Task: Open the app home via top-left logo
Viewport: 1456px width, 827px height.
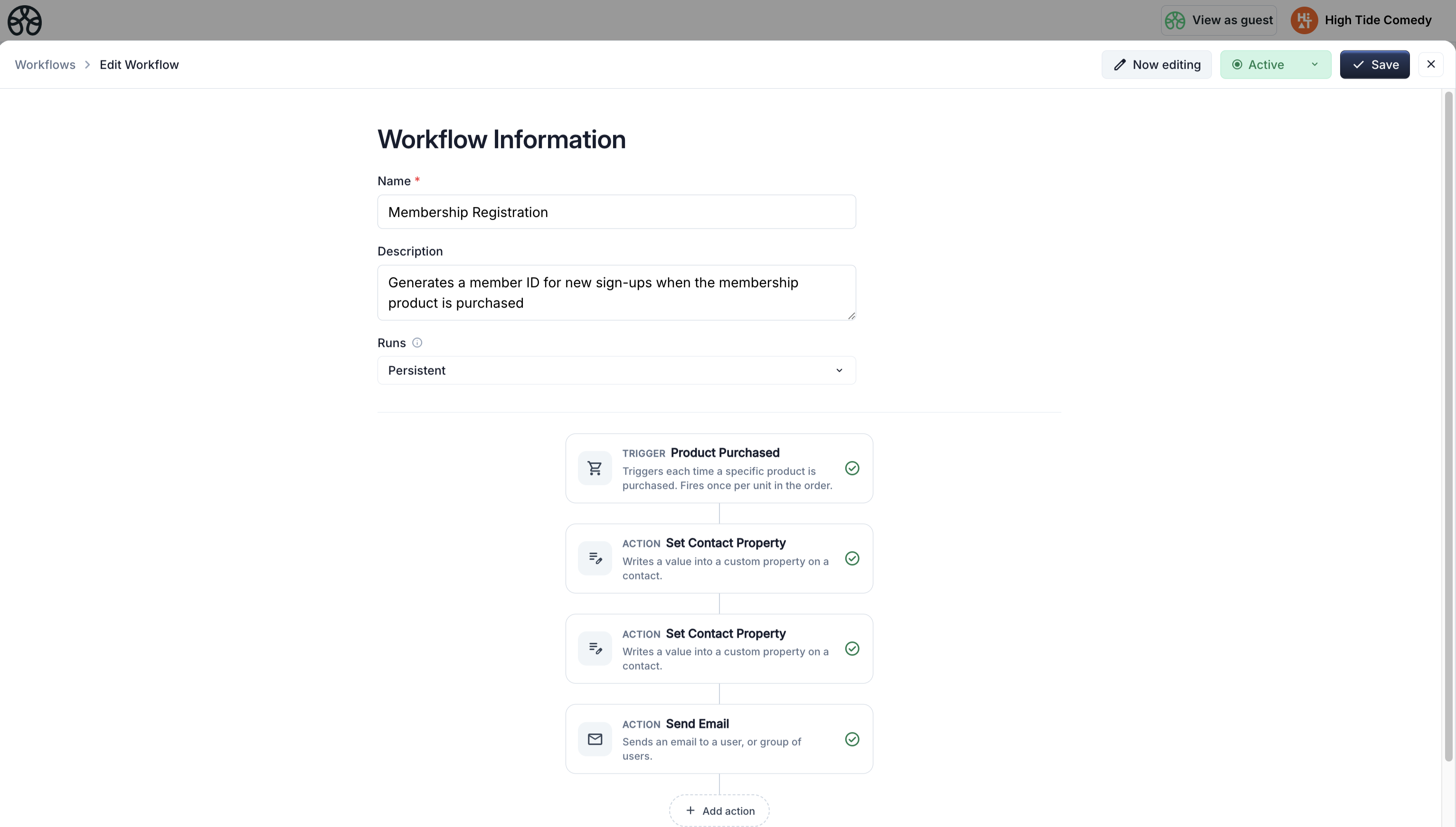Action: tap(24, 20)
